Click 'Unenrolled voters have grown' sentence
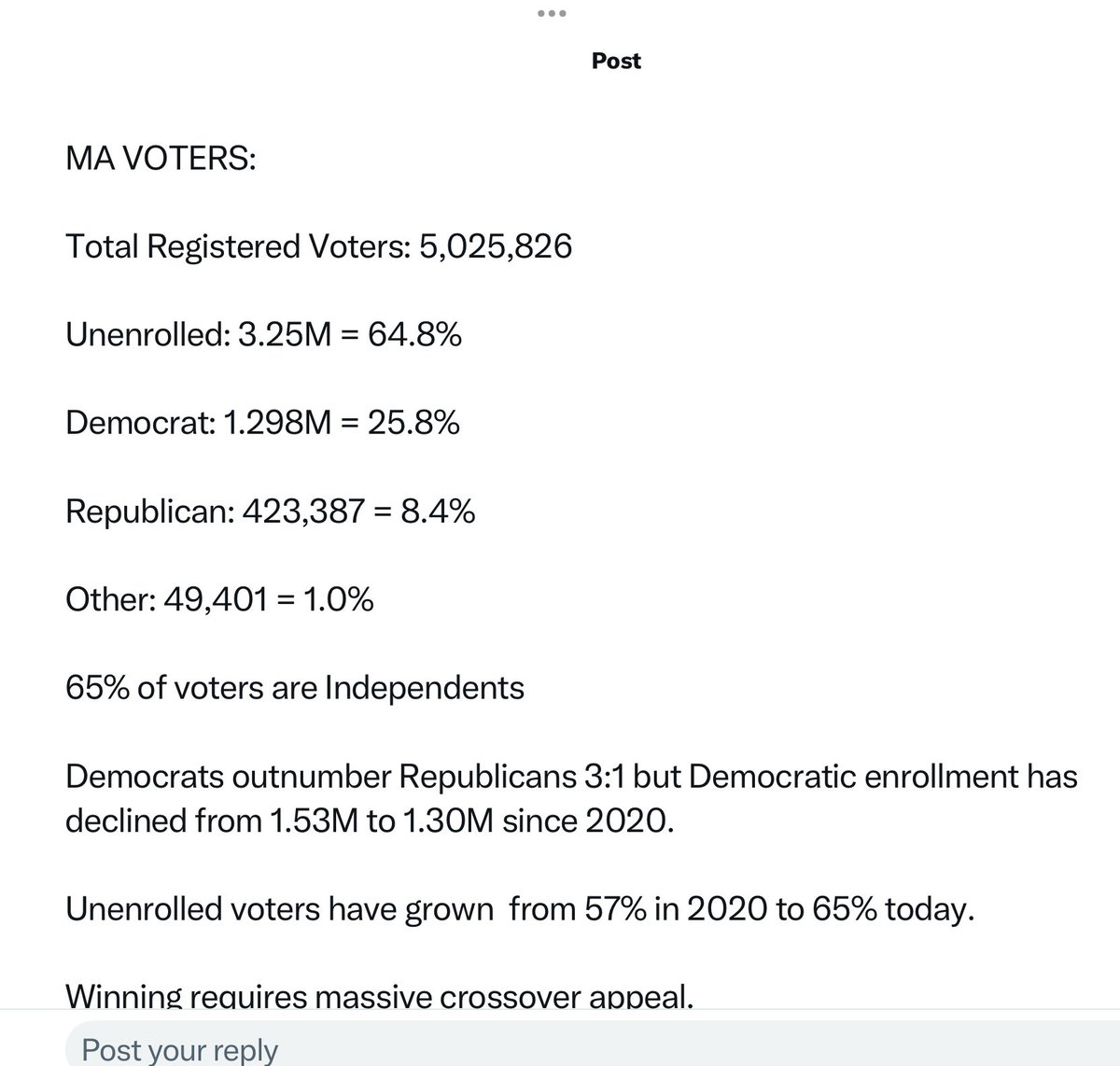 pos(279,909)
